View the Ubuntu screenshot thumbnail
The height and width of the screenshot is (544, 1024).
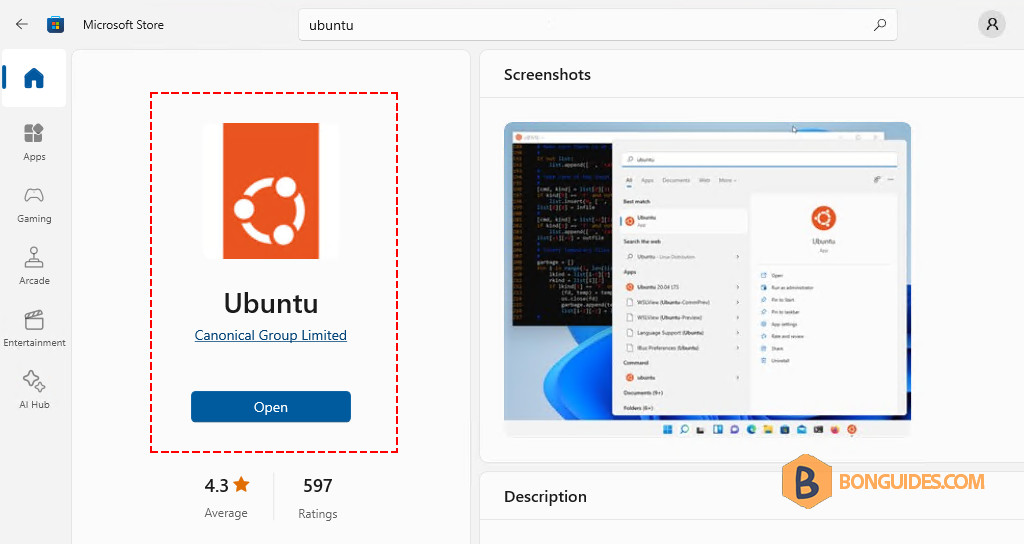click(707, 280)
